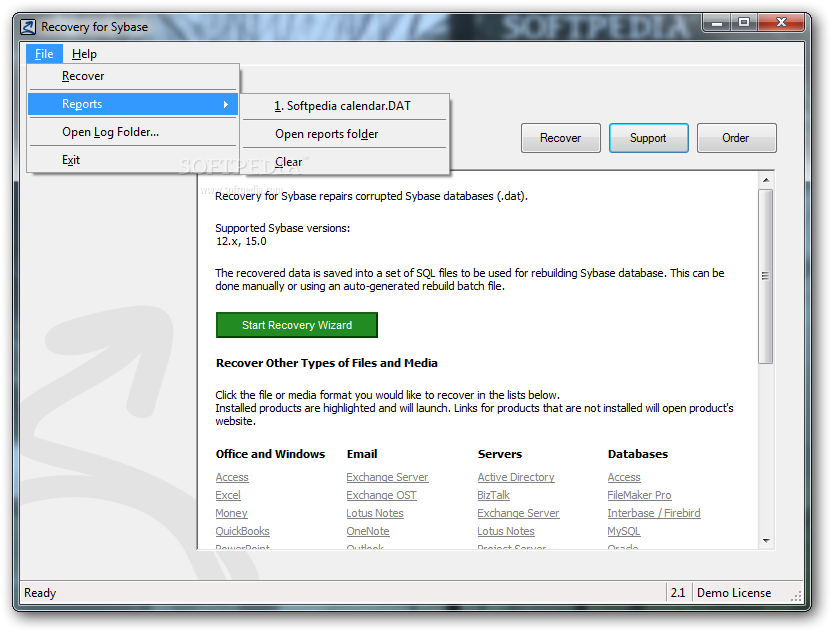
Task: Click the Email heading
Action: click(362, 454)
